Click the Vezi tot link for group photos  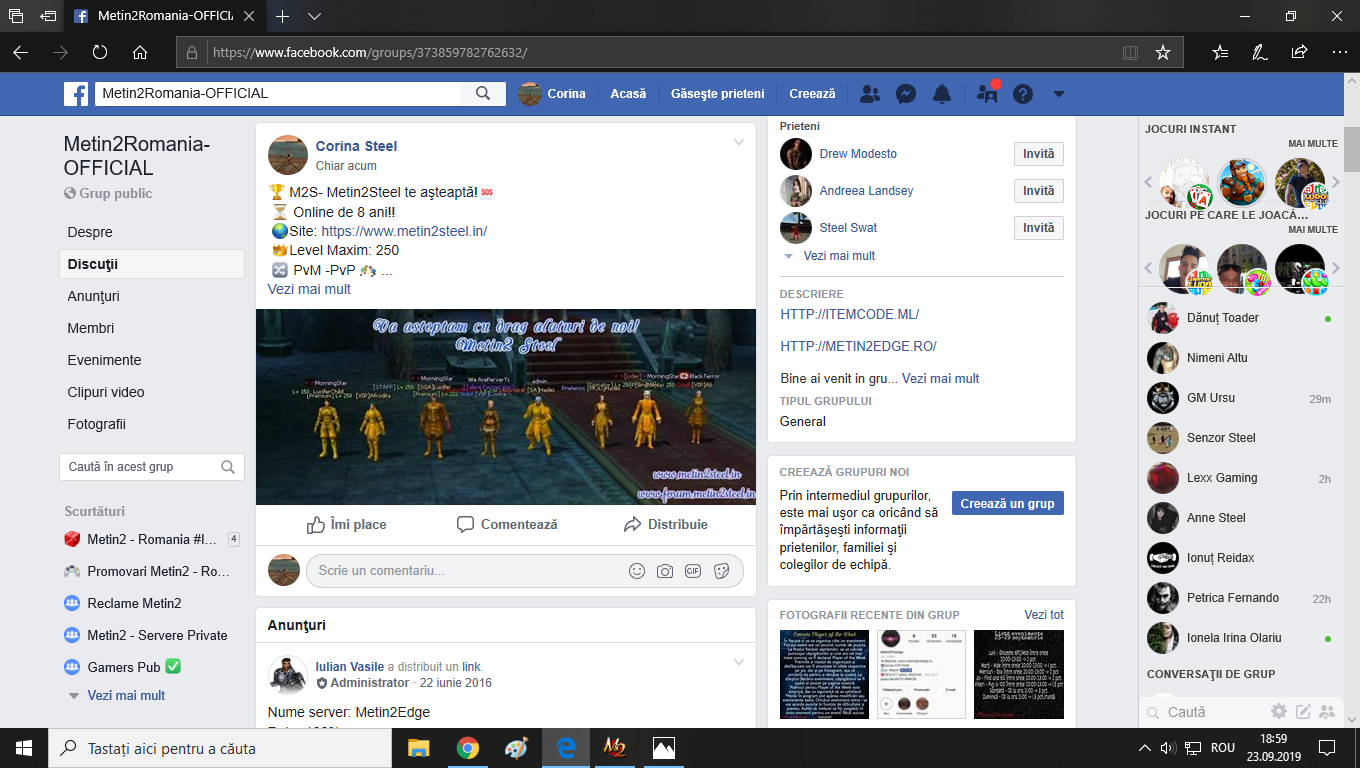[1044, 615]
